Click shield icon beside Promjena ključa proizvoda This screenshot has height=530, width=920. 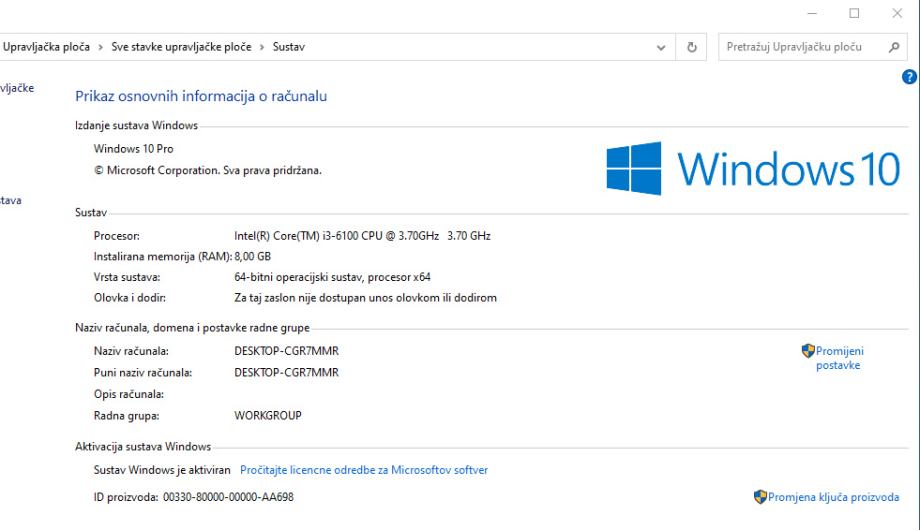(x=760, y=497)
